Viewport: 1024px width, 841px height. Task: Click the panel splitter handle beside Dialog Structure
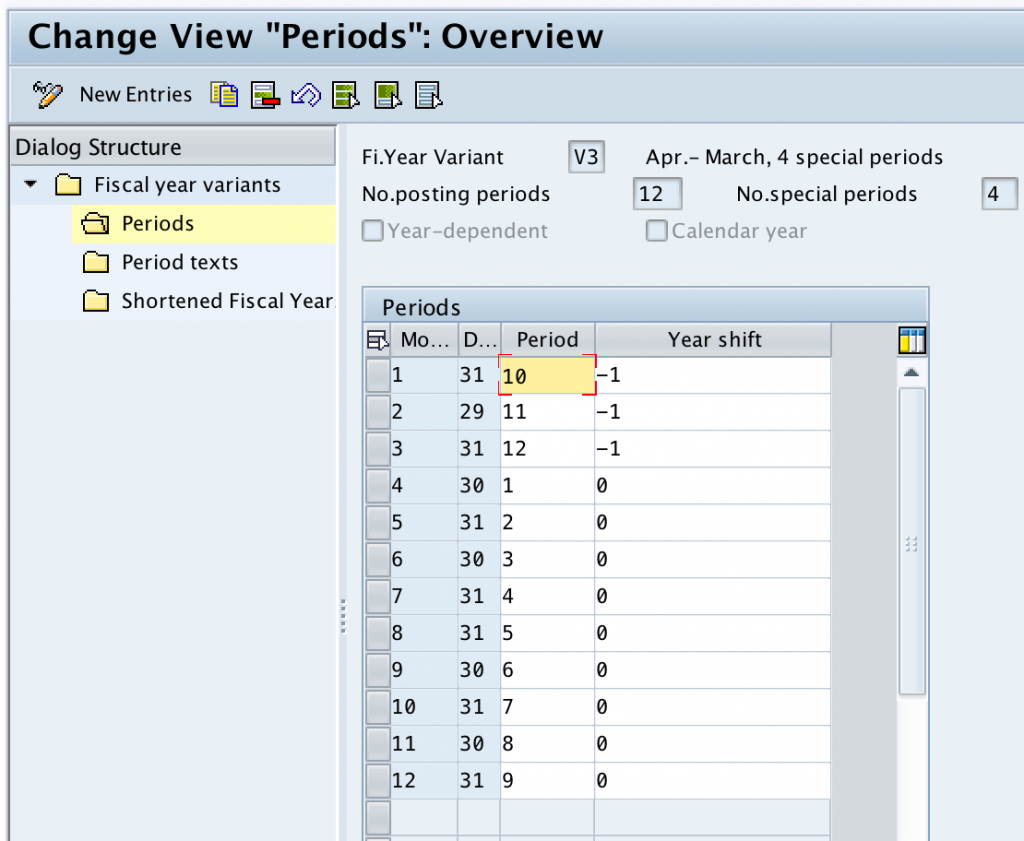pos(343,617)
